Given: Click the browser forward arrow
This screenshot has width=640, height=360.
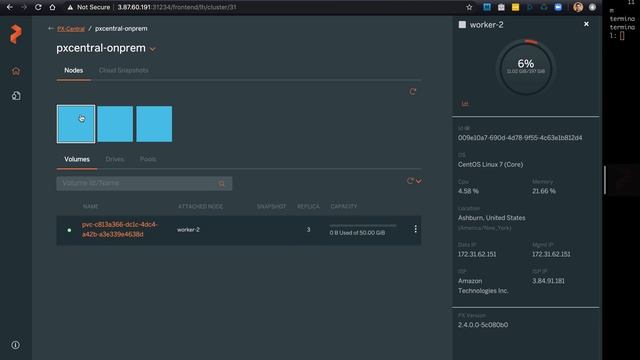Looking at the screenshot, I should 24,7.
